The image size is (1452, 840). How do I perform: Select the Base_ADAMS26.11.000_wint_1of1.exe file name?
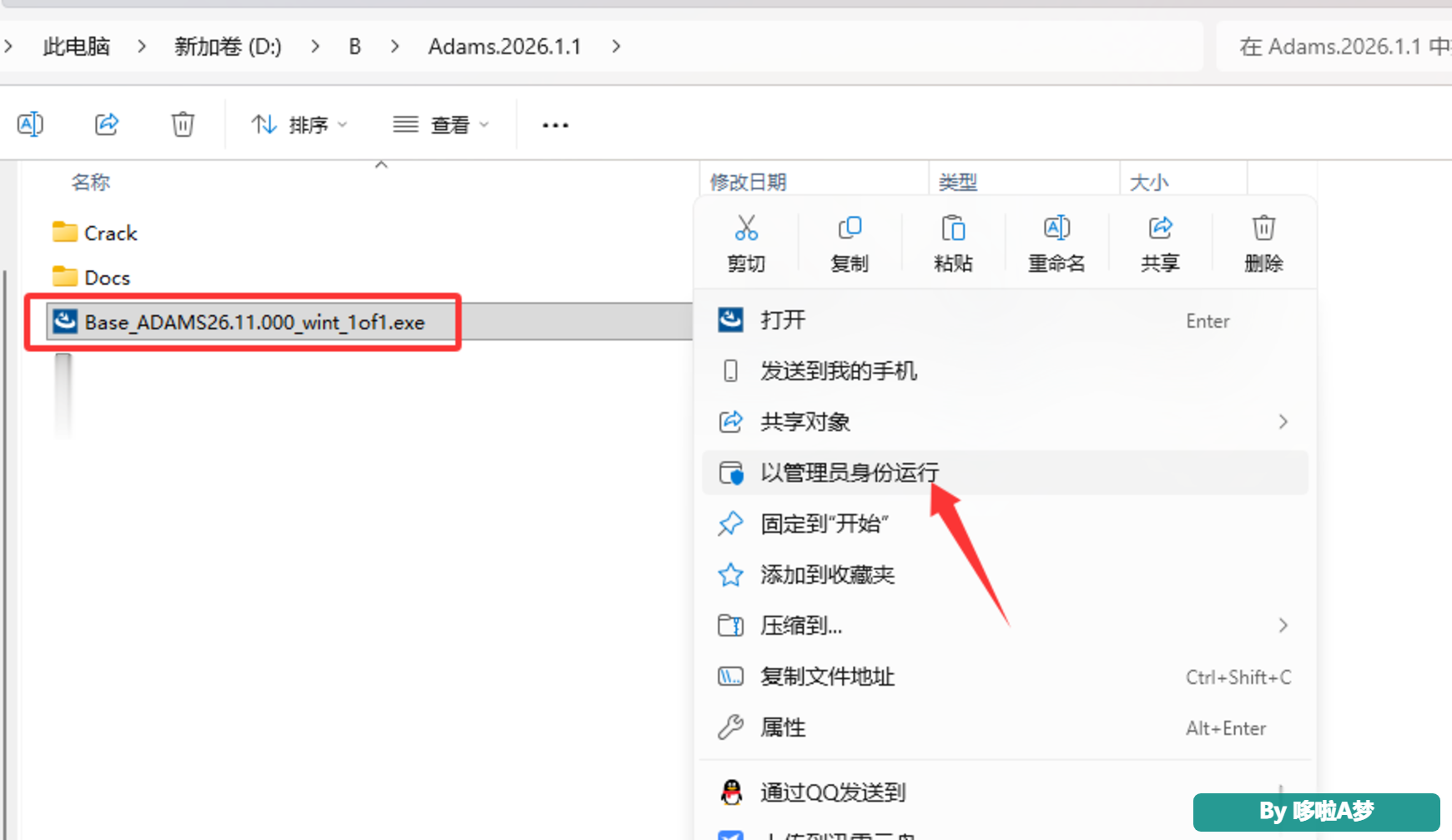(x=255, y=322)
